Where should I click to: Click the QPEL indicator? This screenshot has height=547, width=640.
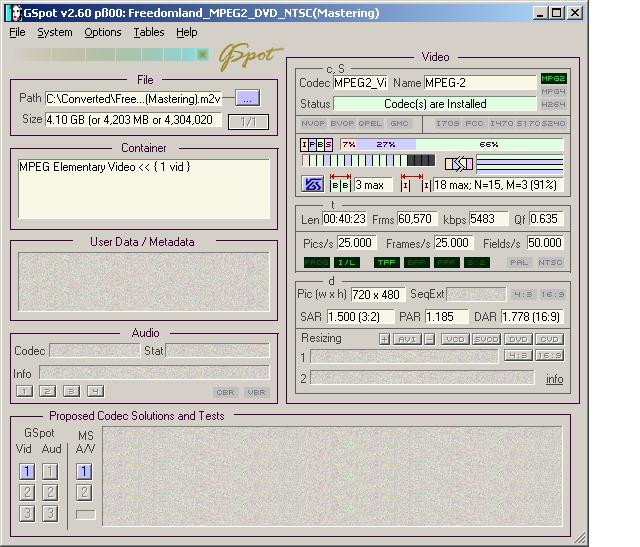click(x=370, y=123)
